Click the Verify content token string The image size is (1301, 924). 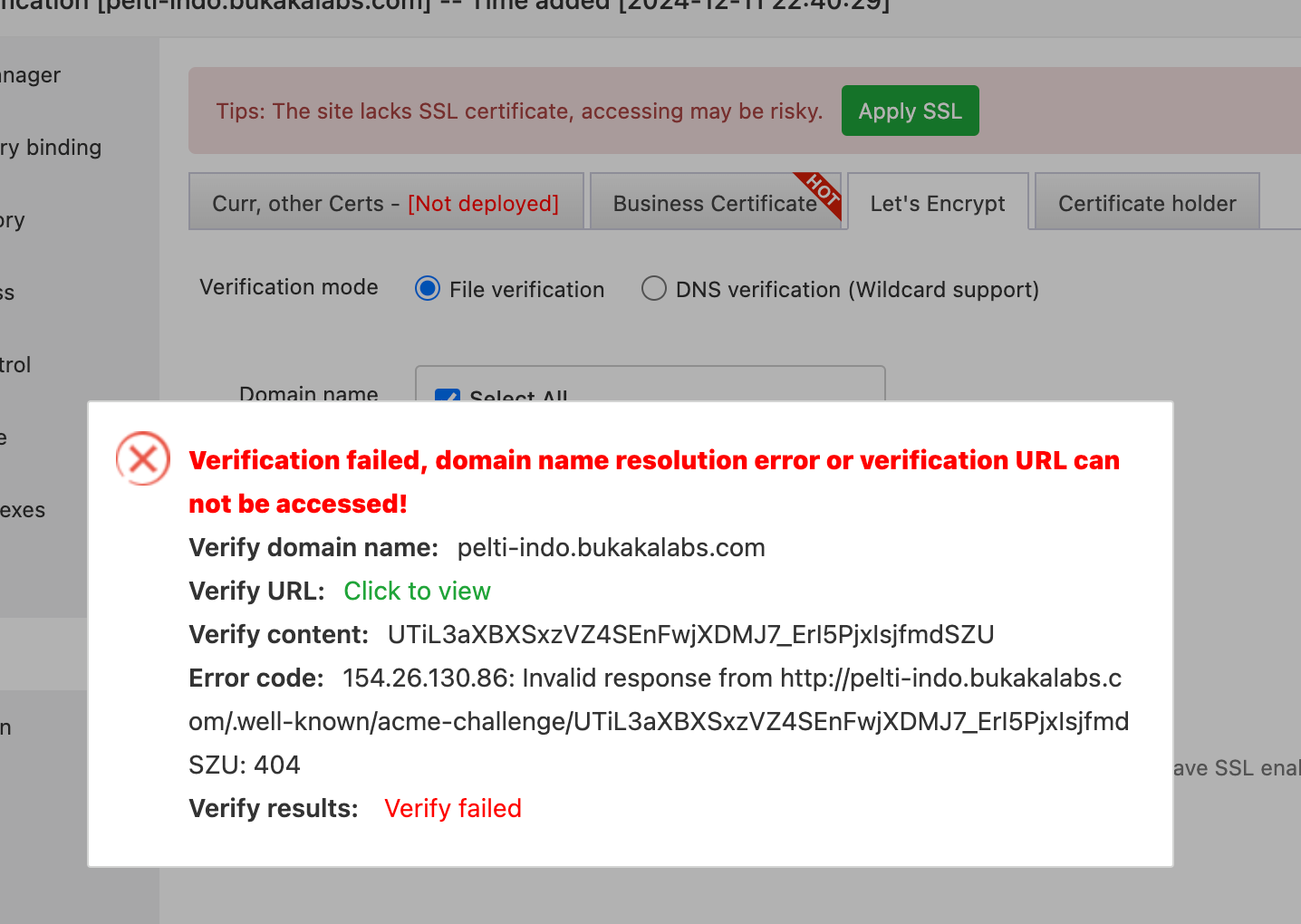click(x=690, y=634)
